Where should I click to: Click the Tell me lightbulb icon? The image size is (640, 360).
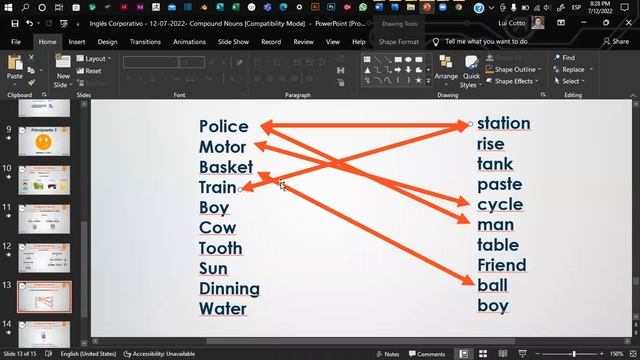pos(436,42)
